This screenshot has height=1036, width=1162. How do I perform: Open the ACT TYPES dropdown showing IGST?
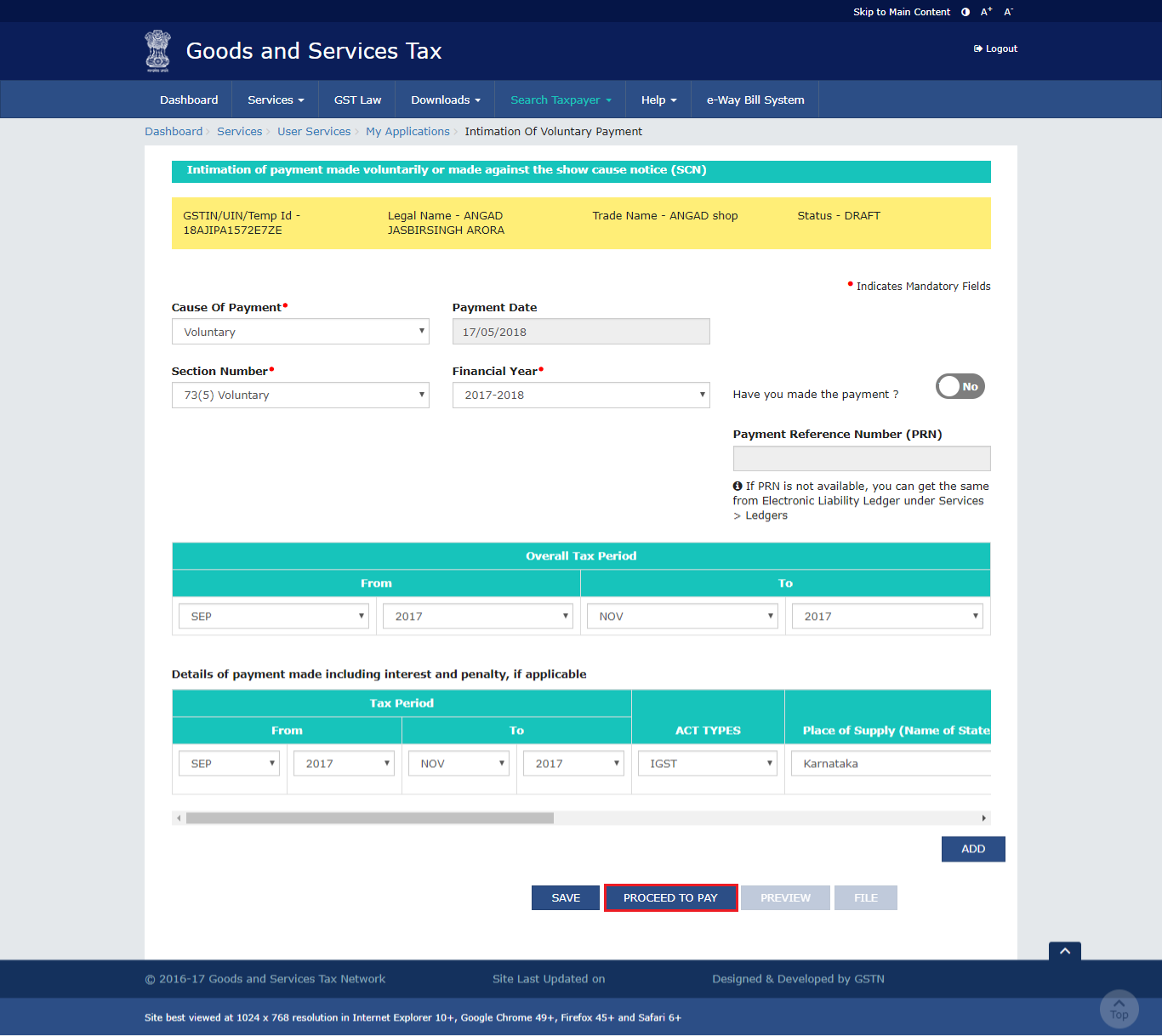[707, 763]
